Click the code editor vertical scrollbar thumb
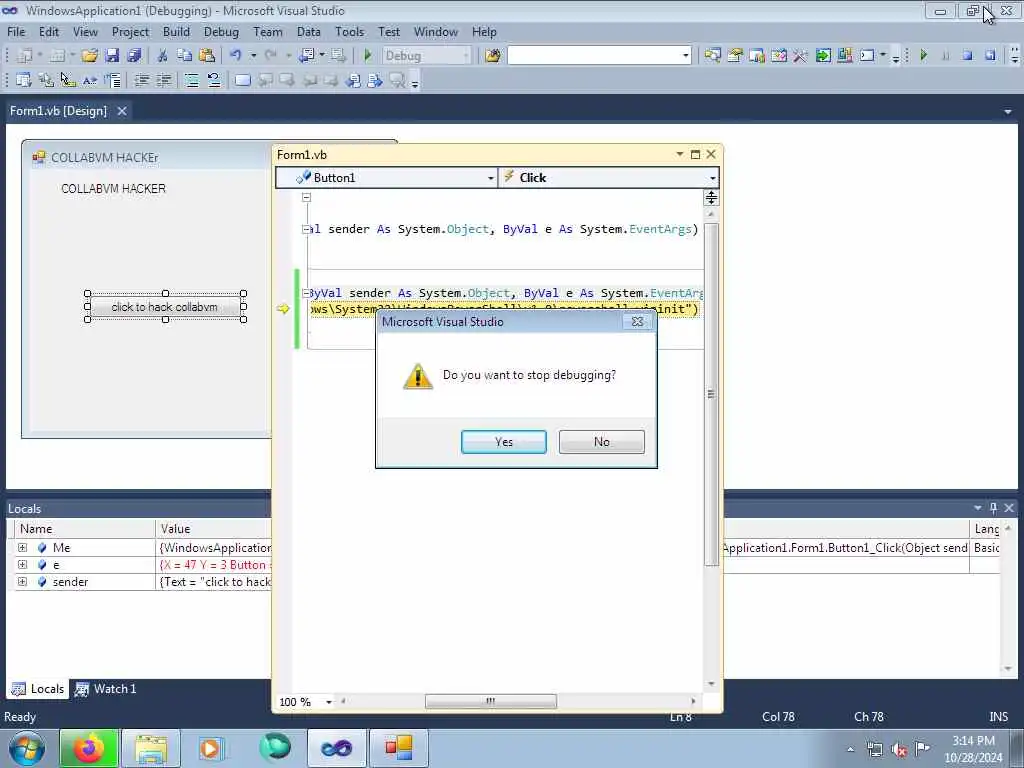 (x=711, y=394)
